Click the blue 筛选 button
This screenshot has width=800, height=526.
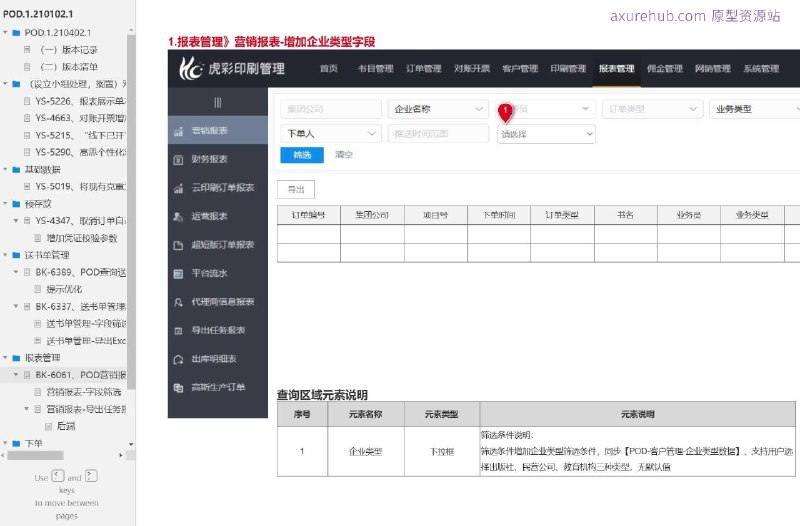(x=302, y=155)
